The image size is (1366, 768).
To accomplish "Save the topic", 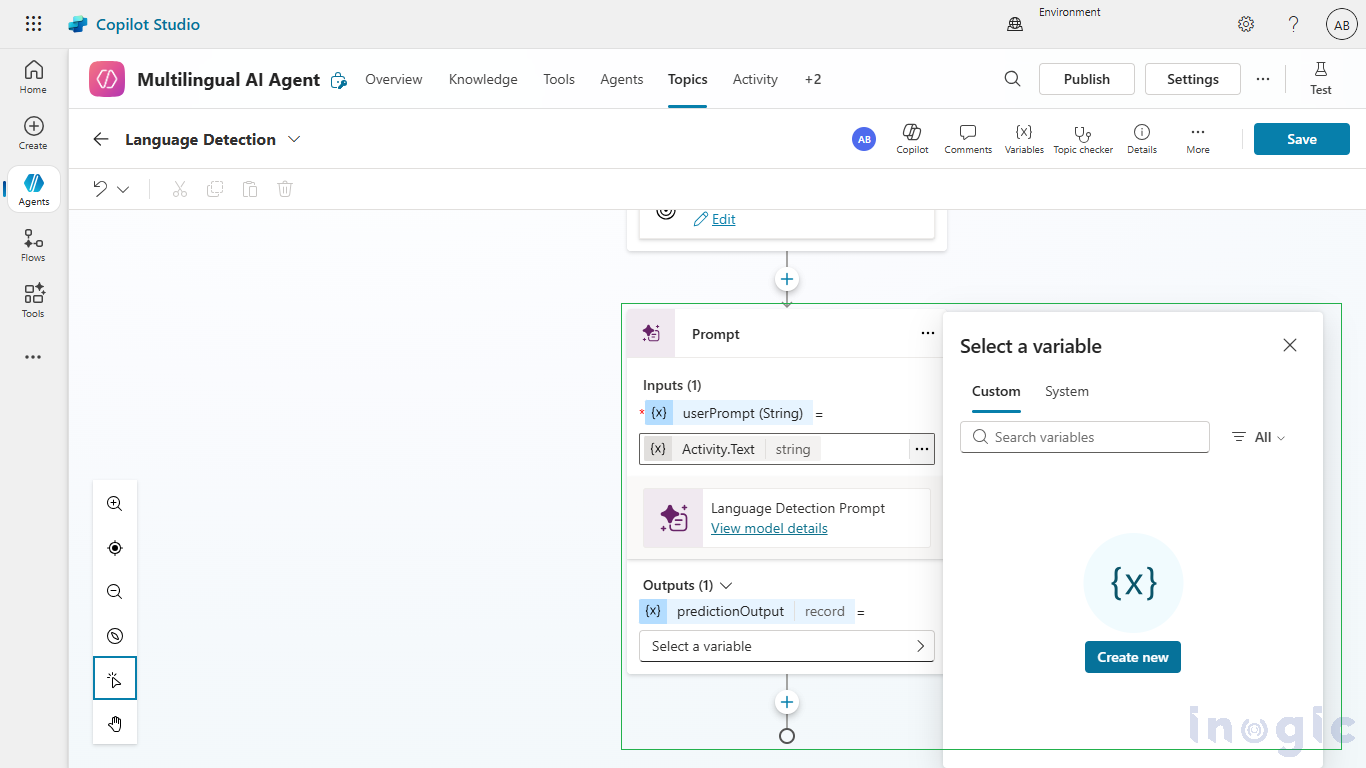I will pyautogui.click(x=1301, y=139).
